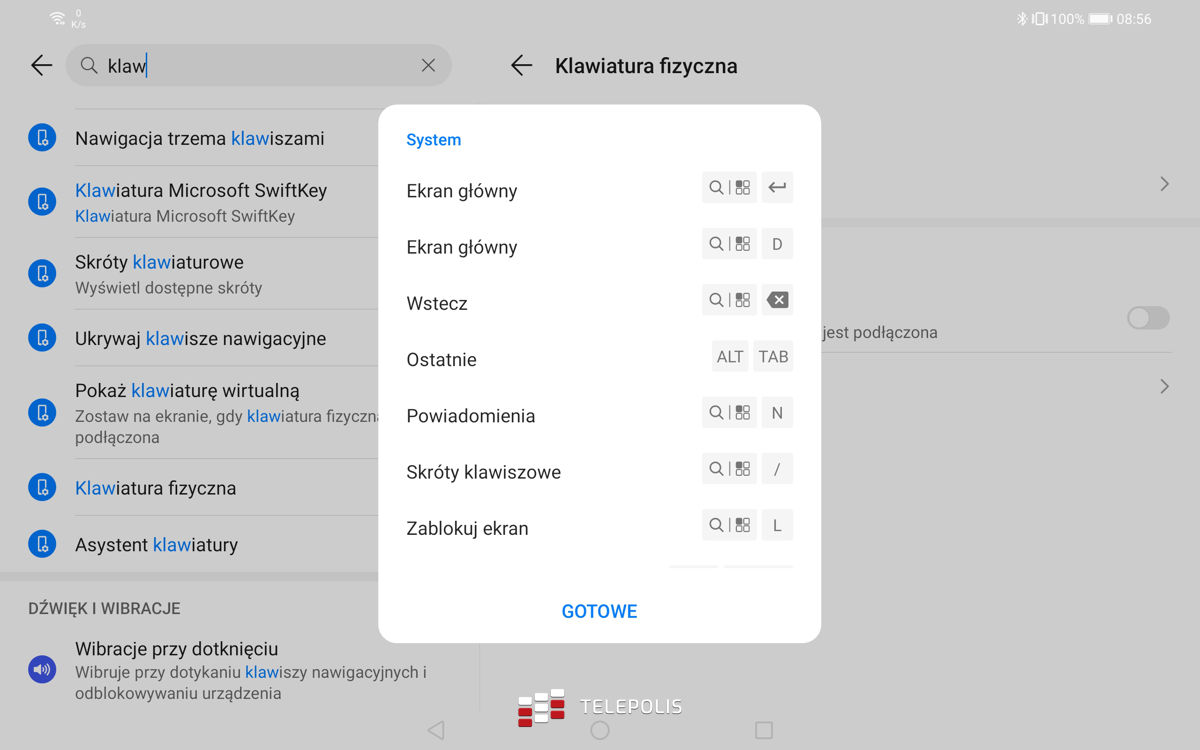This screenshot has width=1200, height=750.
Task: Open recent apps with the square button
Action: 763,730
